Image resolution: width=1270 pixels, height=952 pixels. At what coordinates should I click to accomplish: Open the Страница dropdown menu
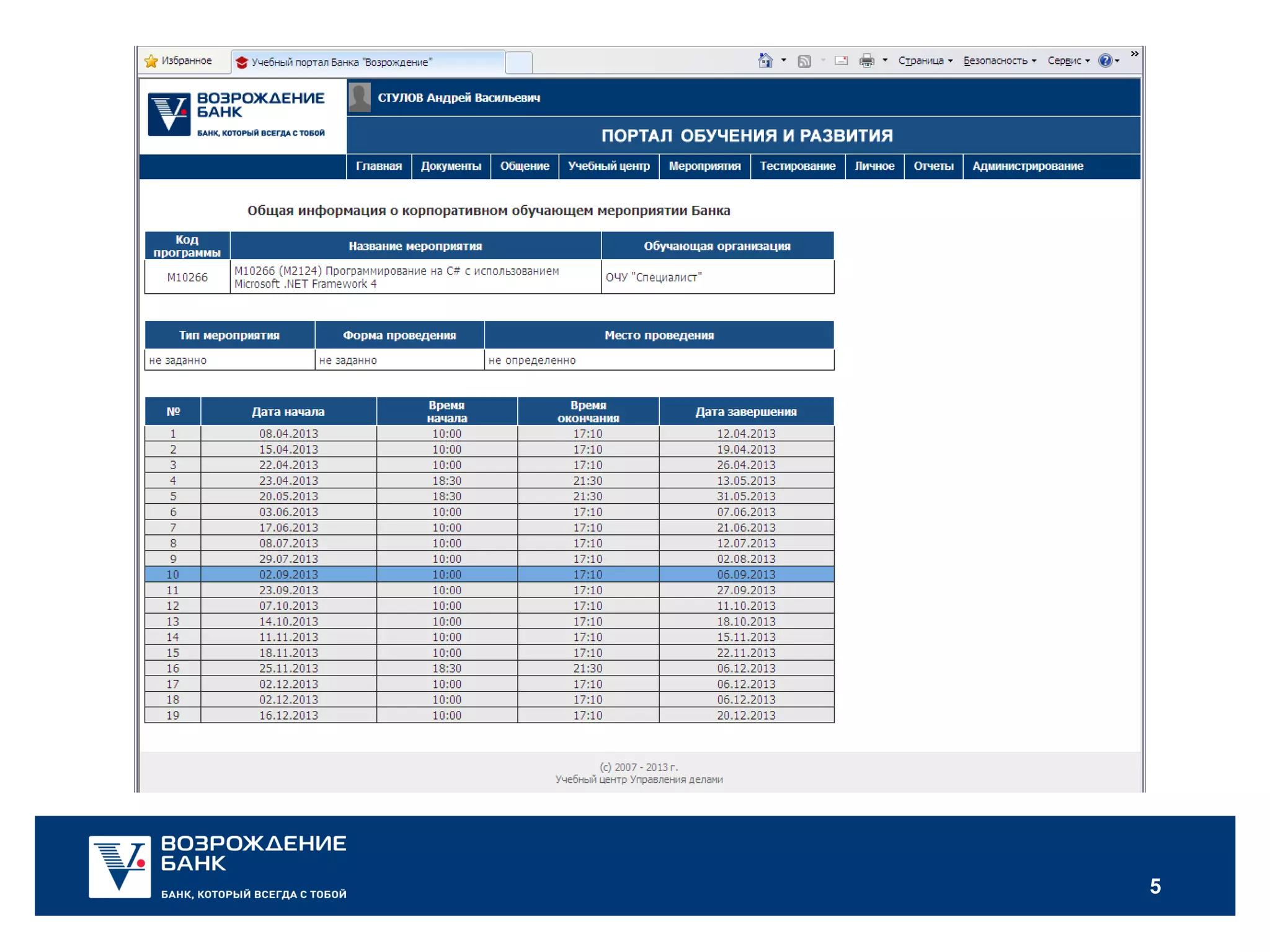pos(925,61)
